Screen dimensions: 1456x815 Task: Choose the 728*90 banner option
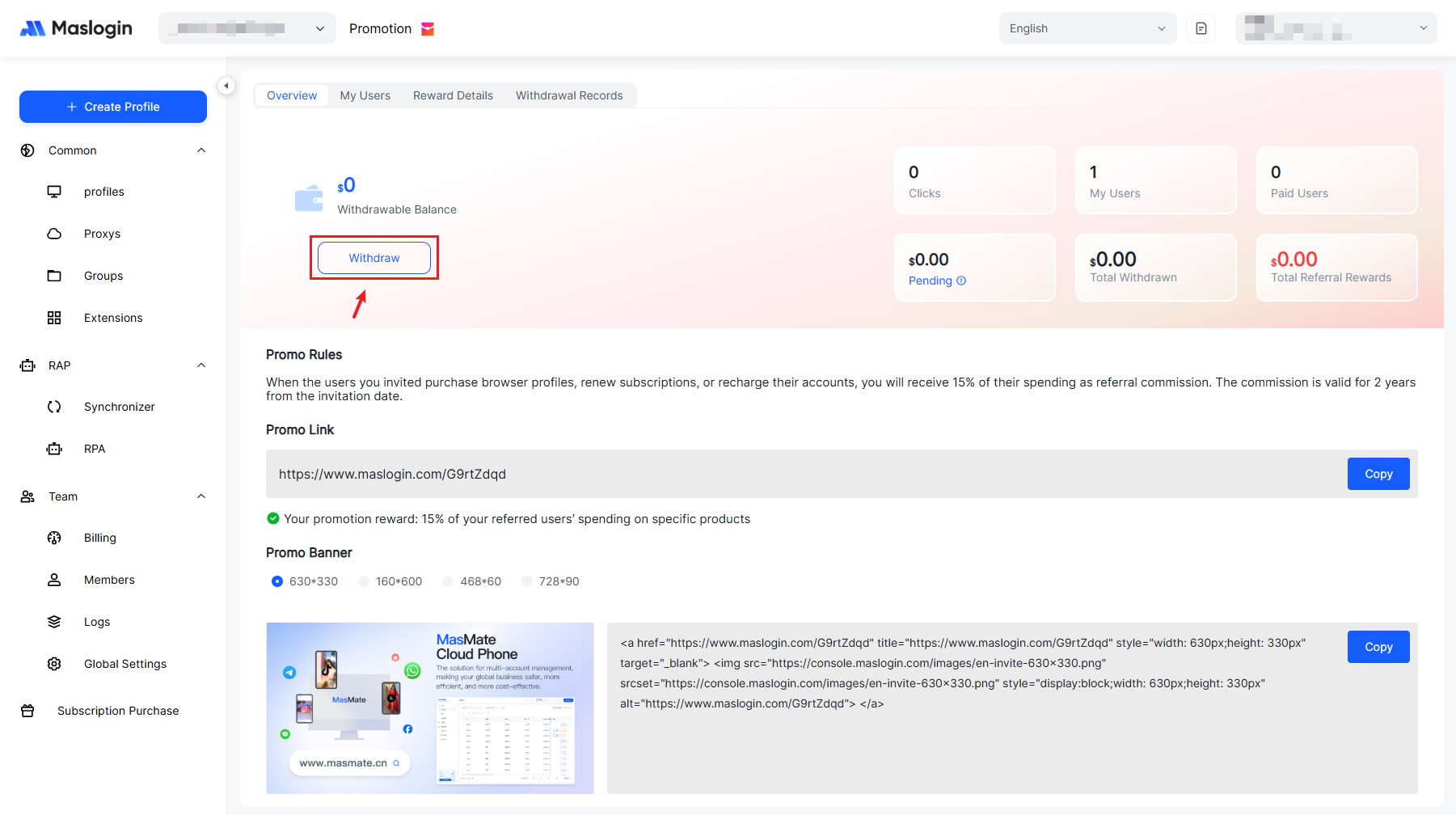[527, 581]
